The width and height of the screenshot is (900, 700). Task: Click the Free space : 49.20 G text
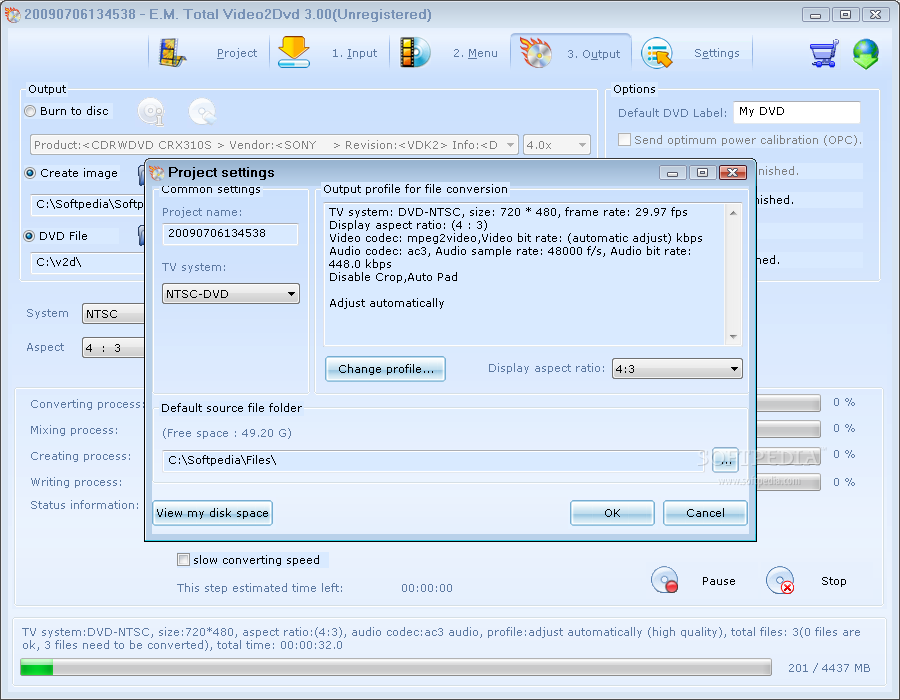227,433
